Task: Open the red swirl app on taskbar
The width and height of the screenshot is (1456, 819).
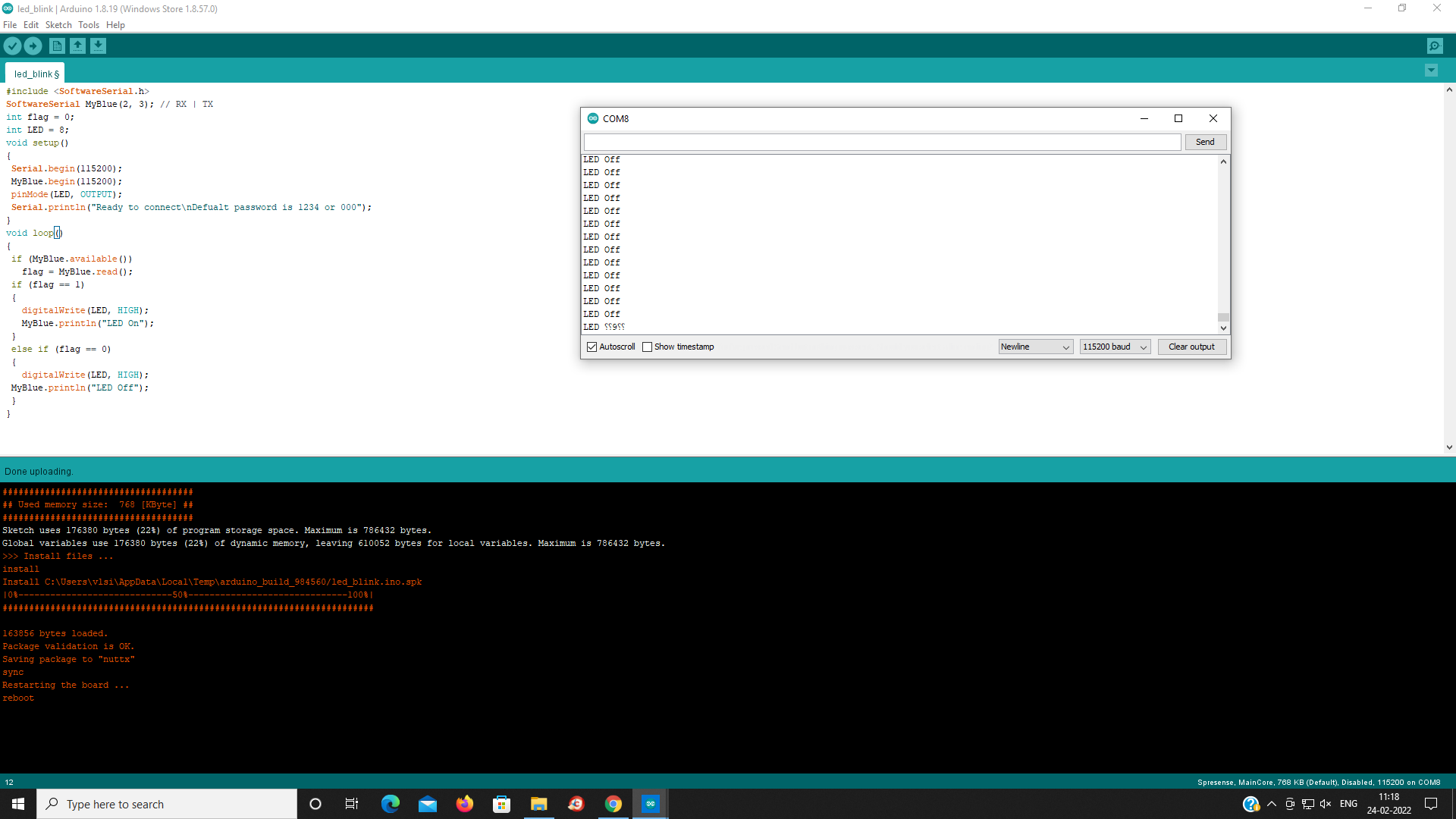Action: pos(576,804)
